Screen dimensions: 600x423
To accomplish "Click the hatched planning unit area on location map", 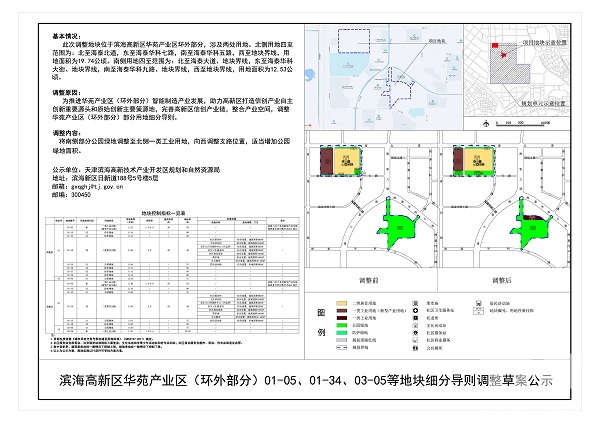I will click(x=505, y=69).
